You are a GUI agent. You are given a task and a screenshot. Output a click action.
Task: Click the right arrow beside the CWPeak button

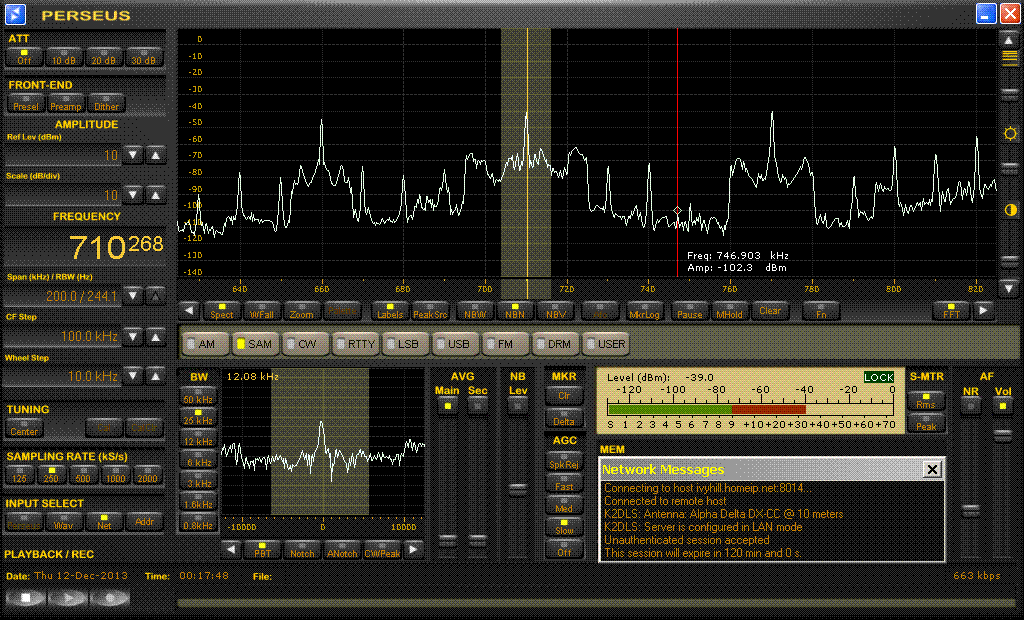tap(413, 550)
